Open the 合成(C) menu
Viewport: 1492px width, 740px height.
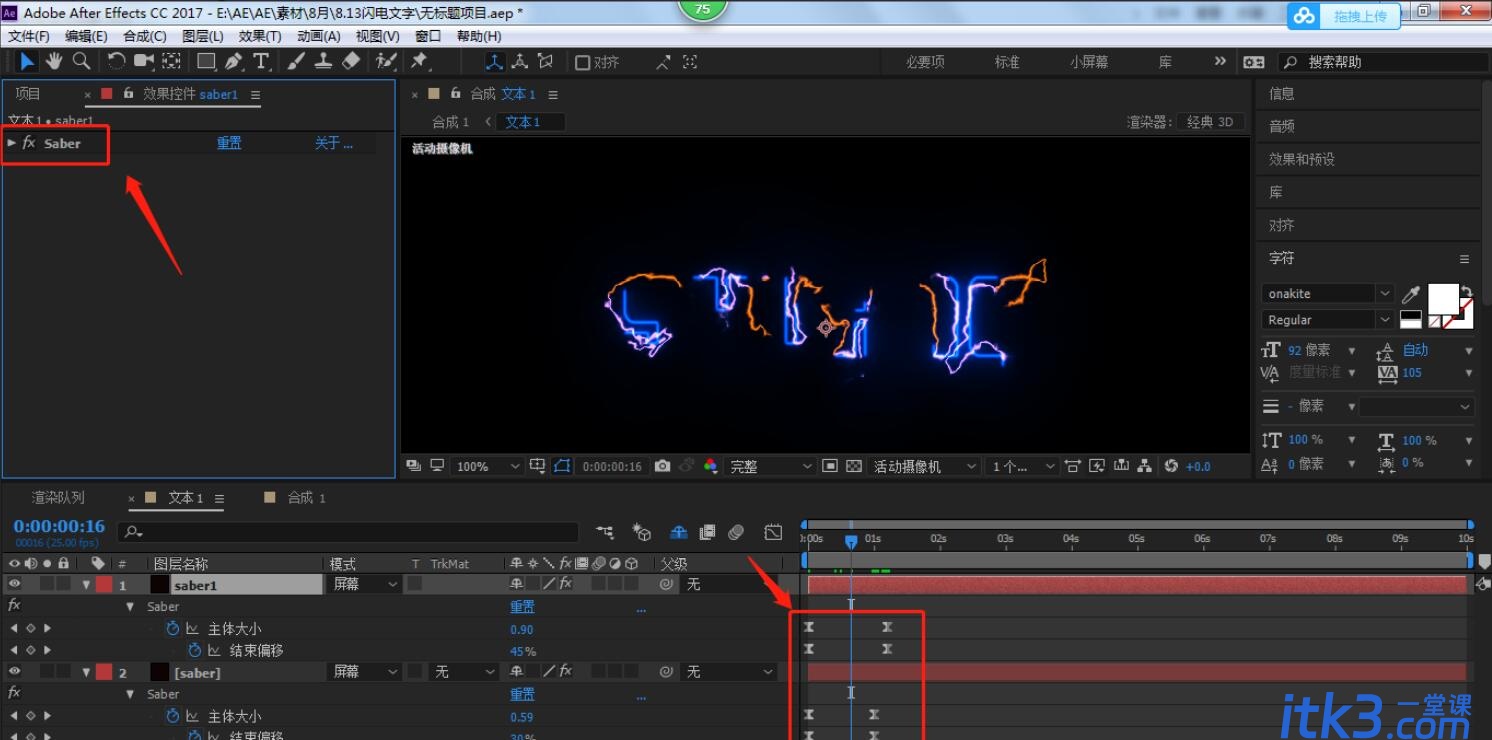[144, 36]
